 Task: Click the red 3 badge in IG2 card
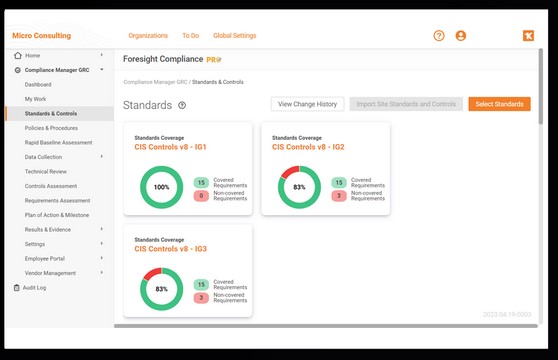[339, 196]
